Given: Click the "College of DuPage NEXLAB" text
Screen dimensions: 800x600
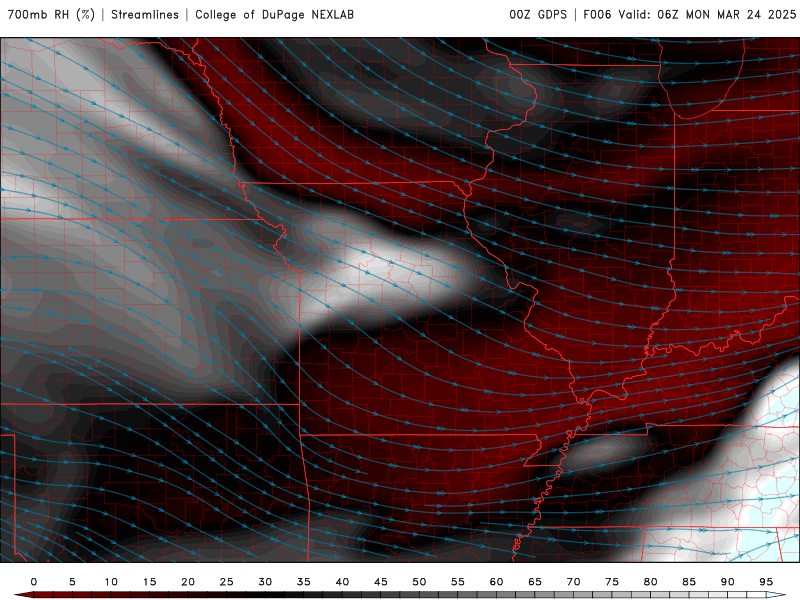Looking at the screenshot, I should coord(274,14).
